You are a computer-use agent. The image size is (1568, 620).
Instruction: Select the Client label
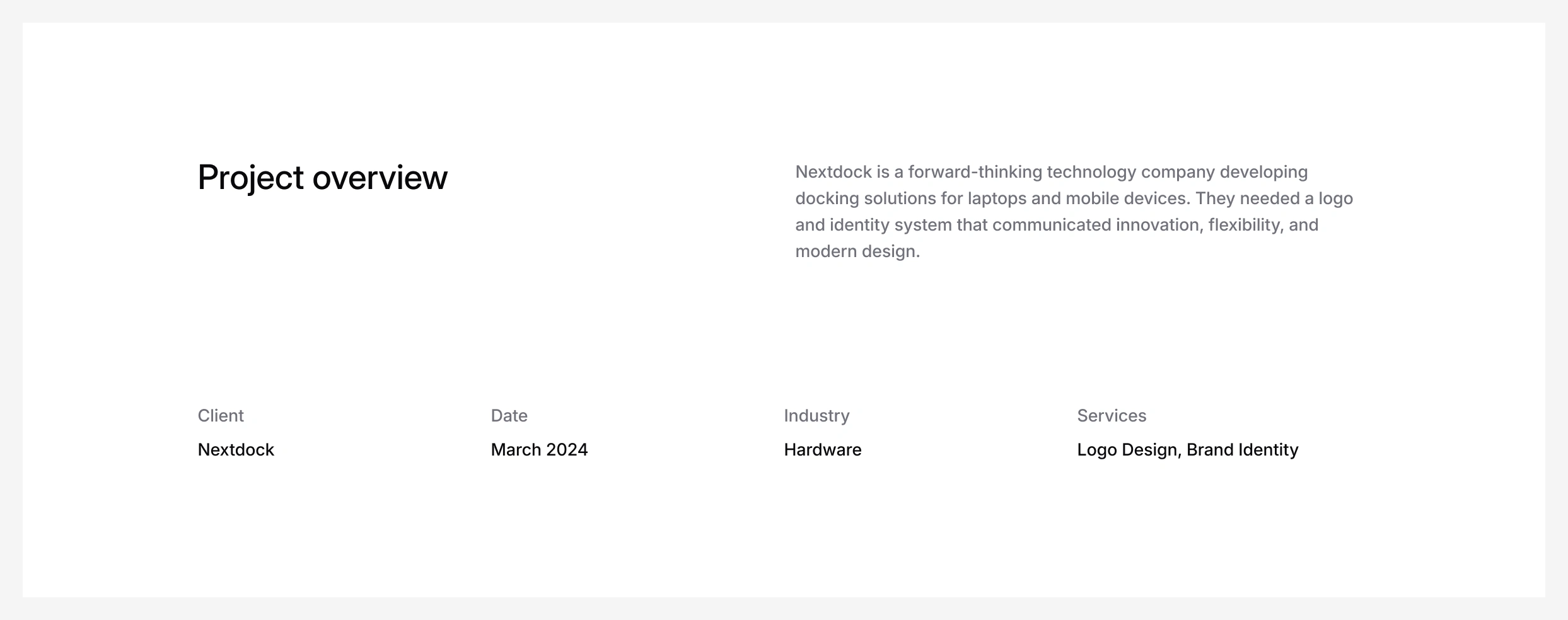[x=221, y=416]
